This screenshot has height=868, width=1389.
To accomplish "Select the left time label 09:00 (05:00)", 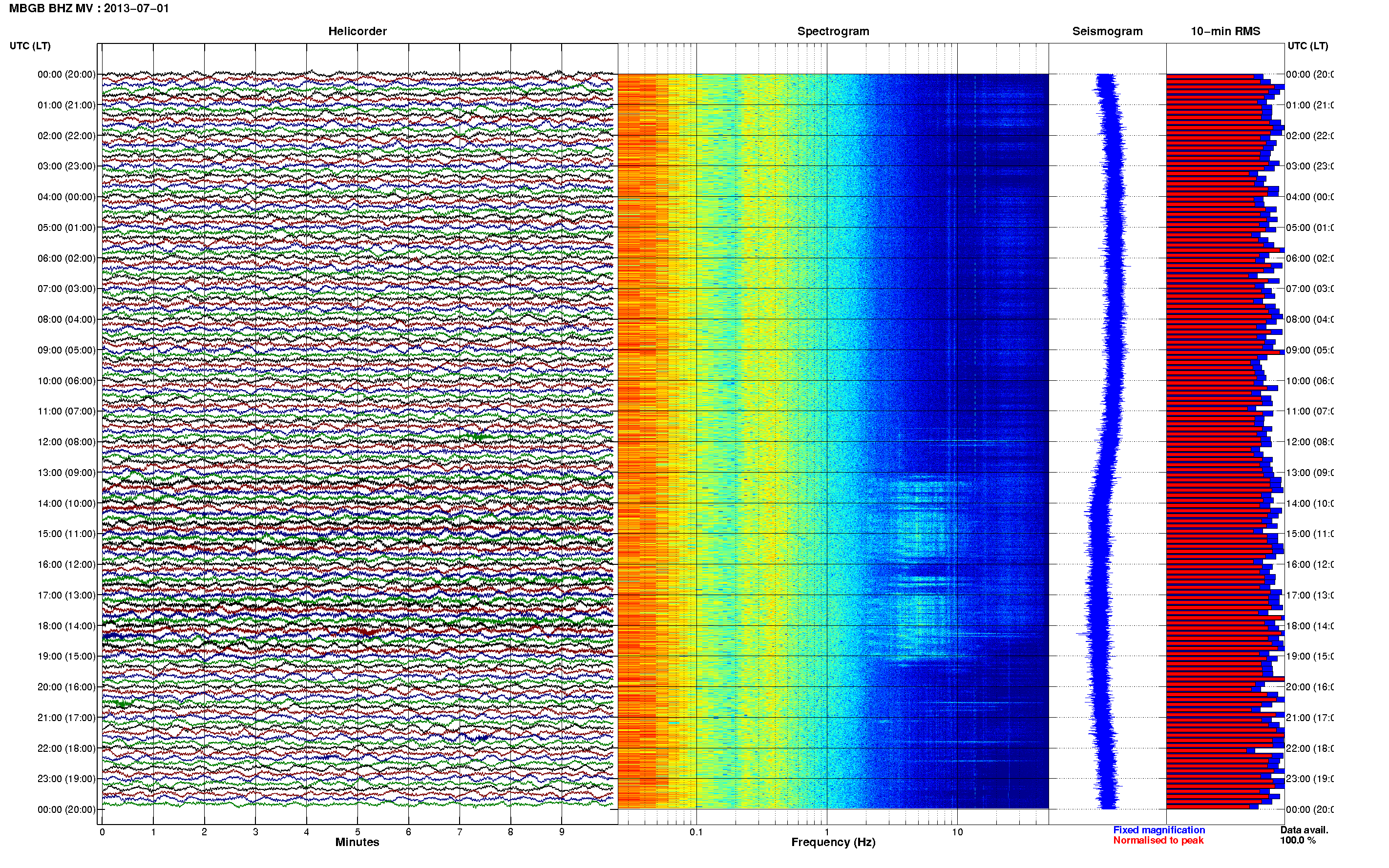I will tap(66, 350).
